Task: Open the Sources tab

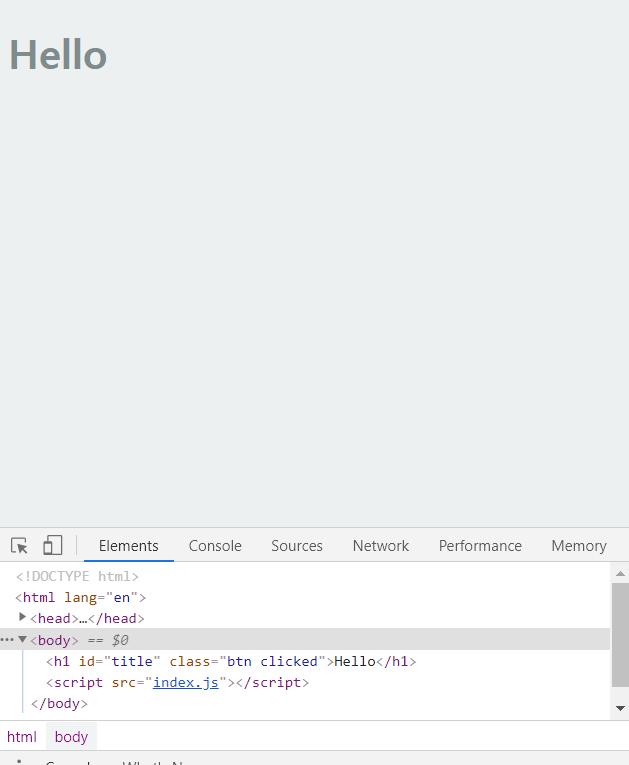Action: pos(297,545)
